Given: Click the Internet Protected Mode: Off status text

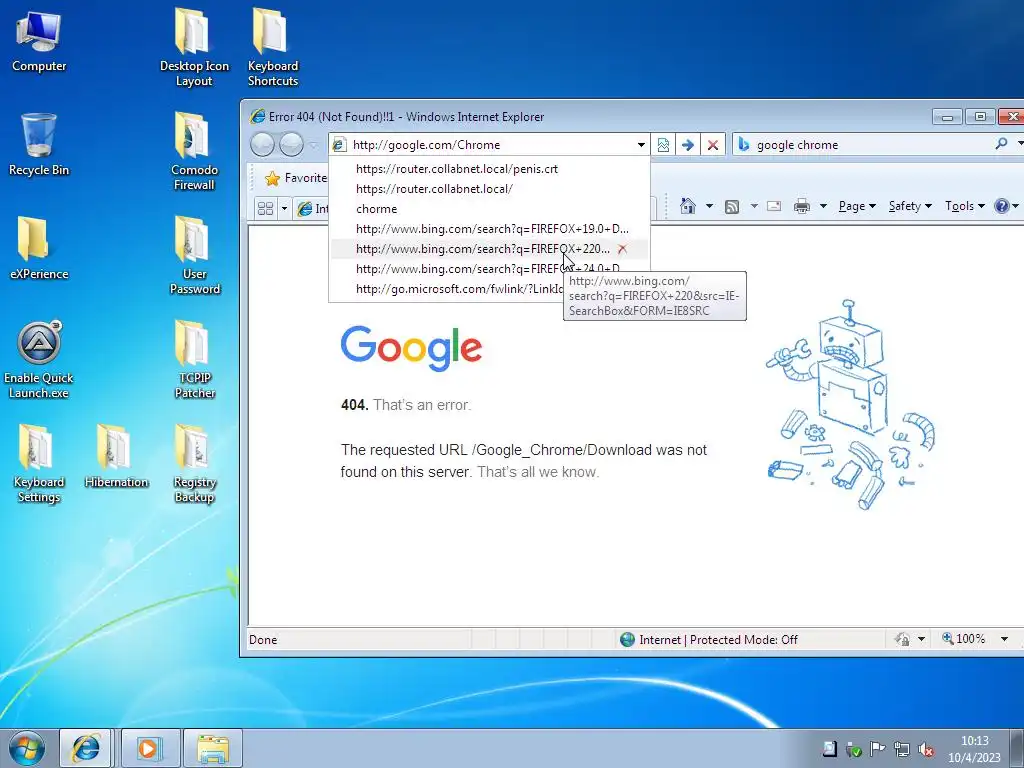Looking at the screenshot, I should click(718, 639).
